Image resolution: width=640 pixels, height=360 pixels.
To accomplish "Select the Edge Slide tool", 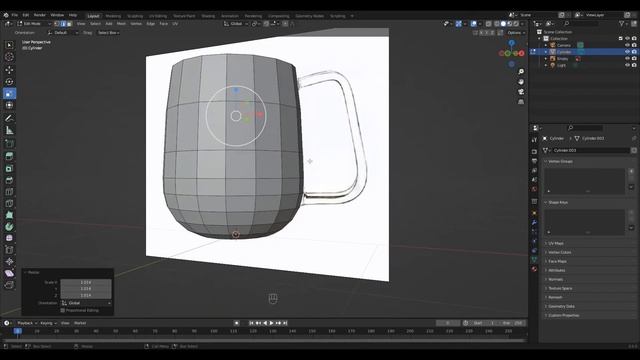I will pyautogui.click(x=9, y=250).
